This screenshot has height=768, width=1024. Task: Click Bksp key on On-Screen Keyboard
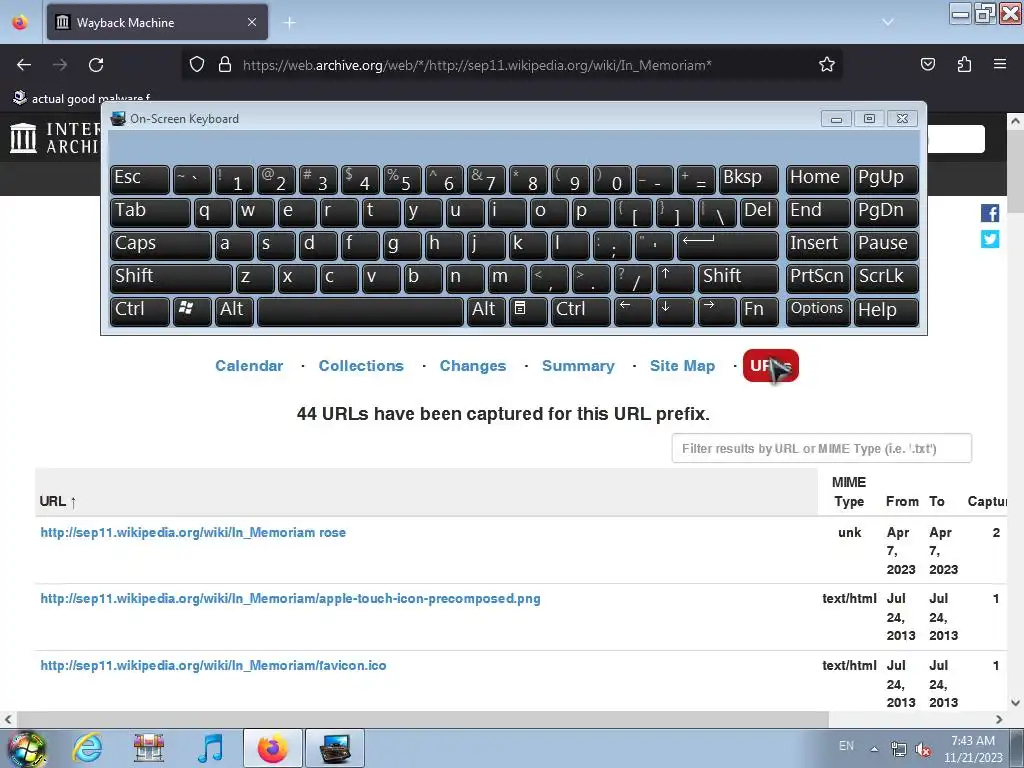tap(748, 179)
